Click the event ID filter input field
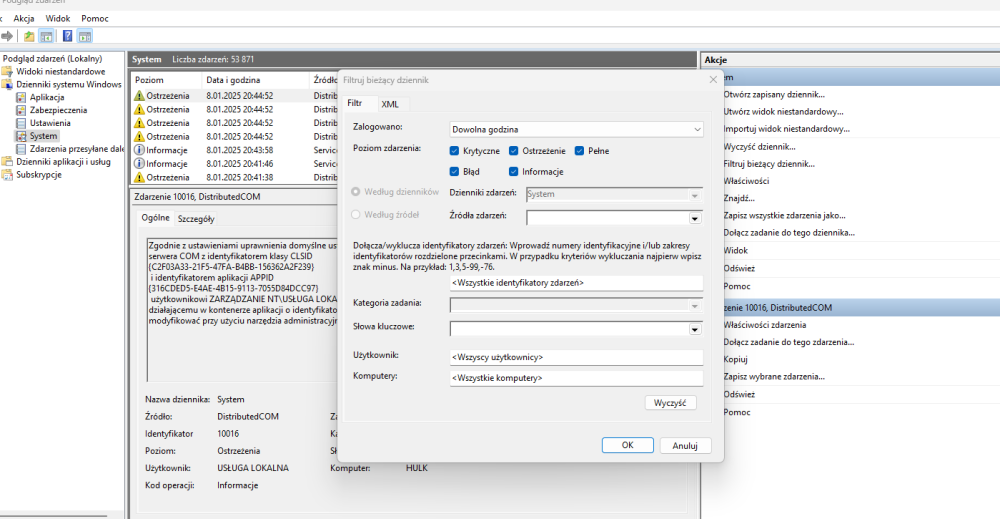1000x519 pixels. coord(575,283)
